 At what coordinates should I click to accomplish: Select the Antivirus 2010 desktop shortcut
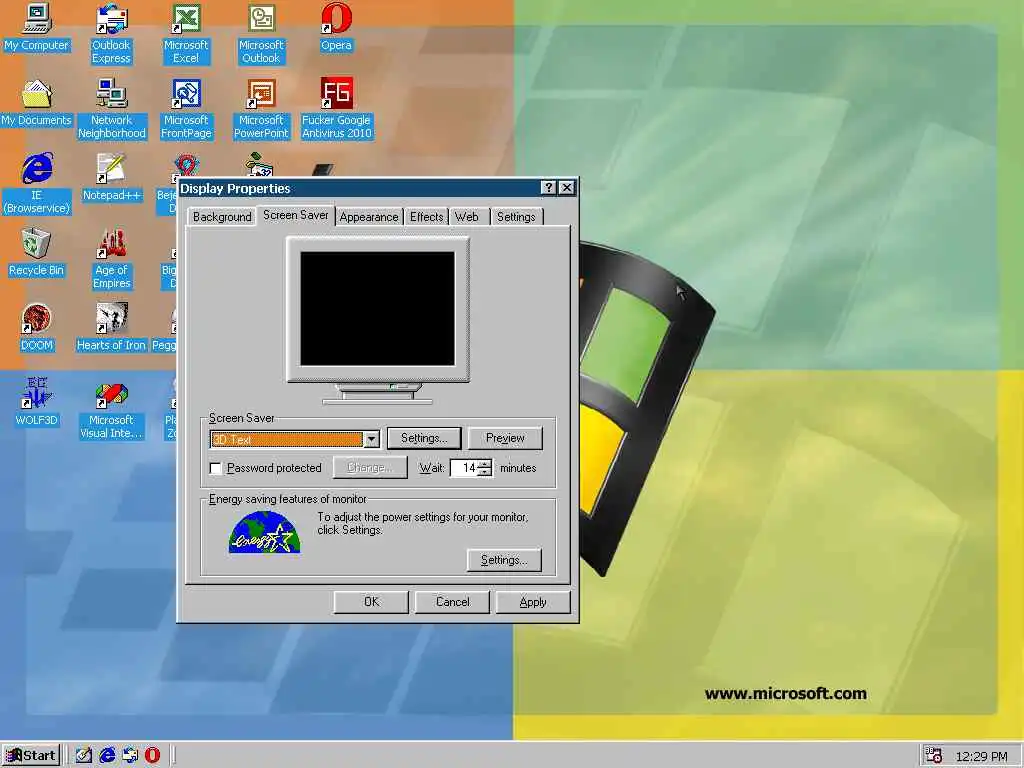pyautogui.click(x=336, y=109)
